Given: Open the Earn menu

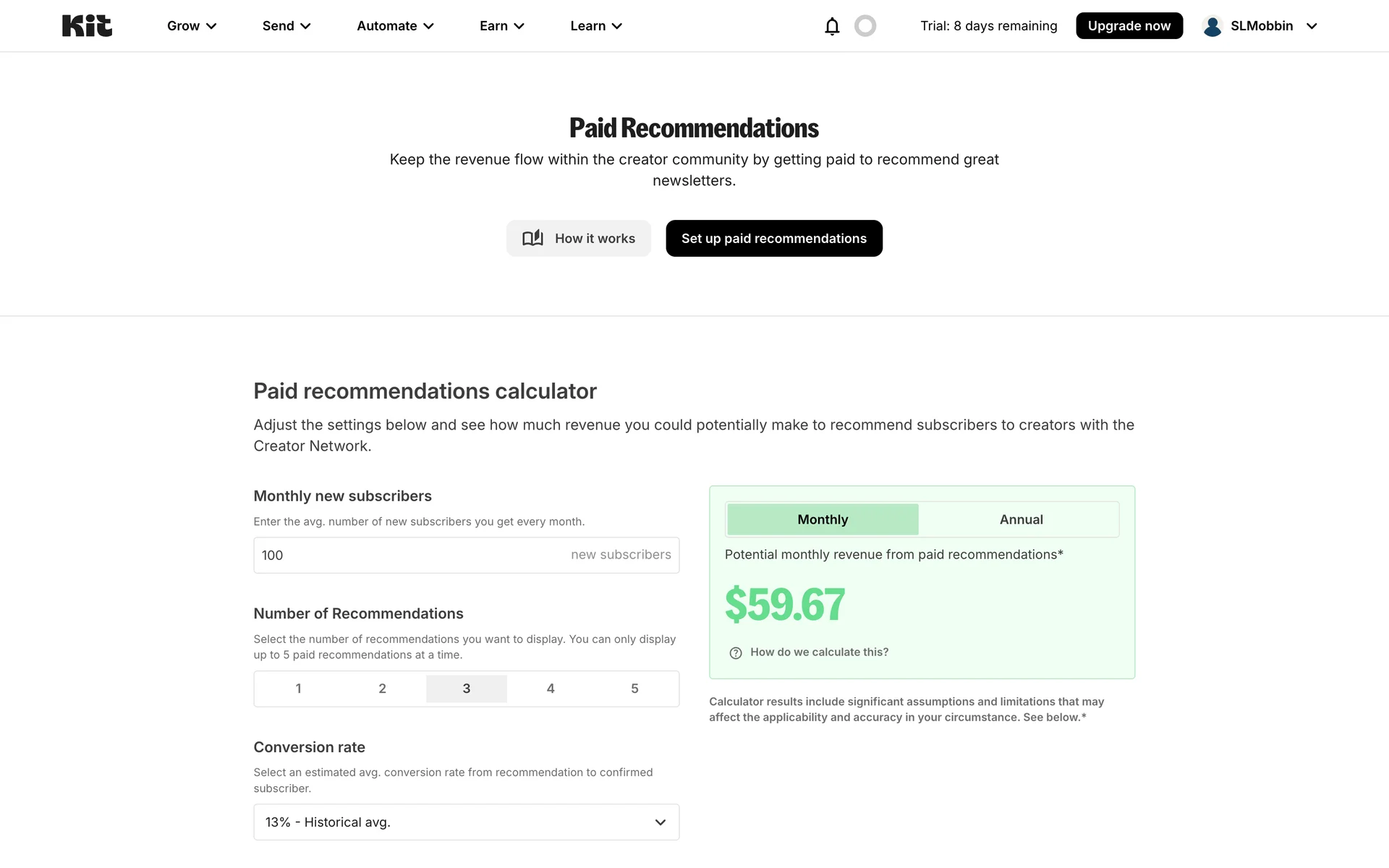Looking at the screenshot, I should point(501,26).
